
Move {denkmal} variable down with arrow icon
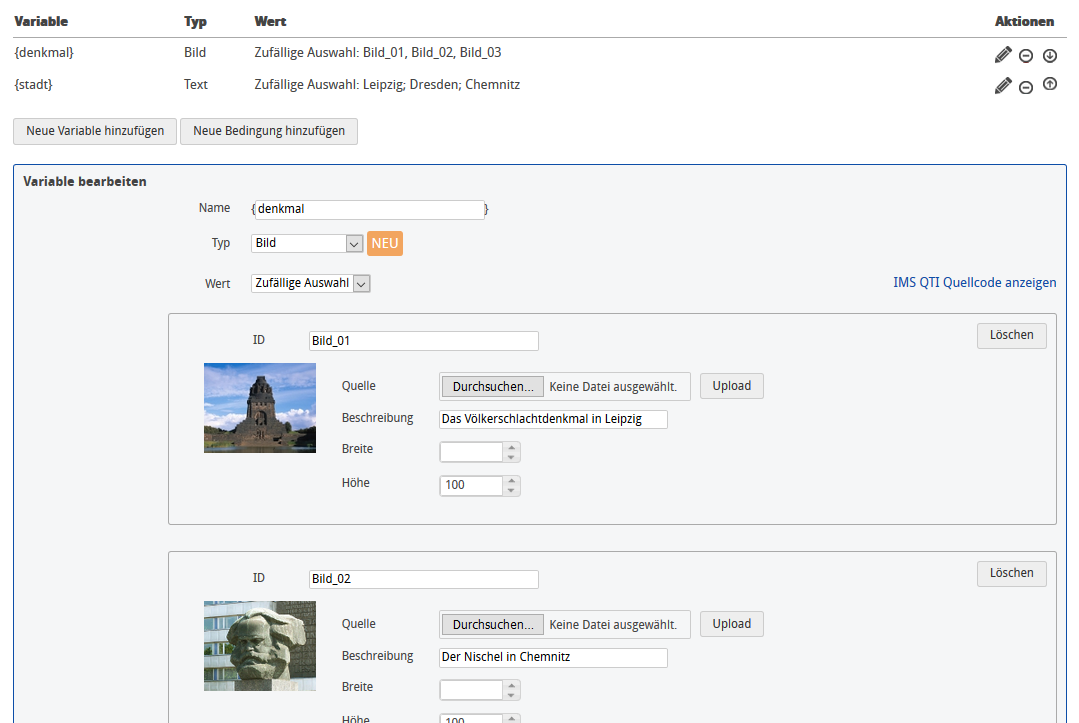coord(1049,56)
